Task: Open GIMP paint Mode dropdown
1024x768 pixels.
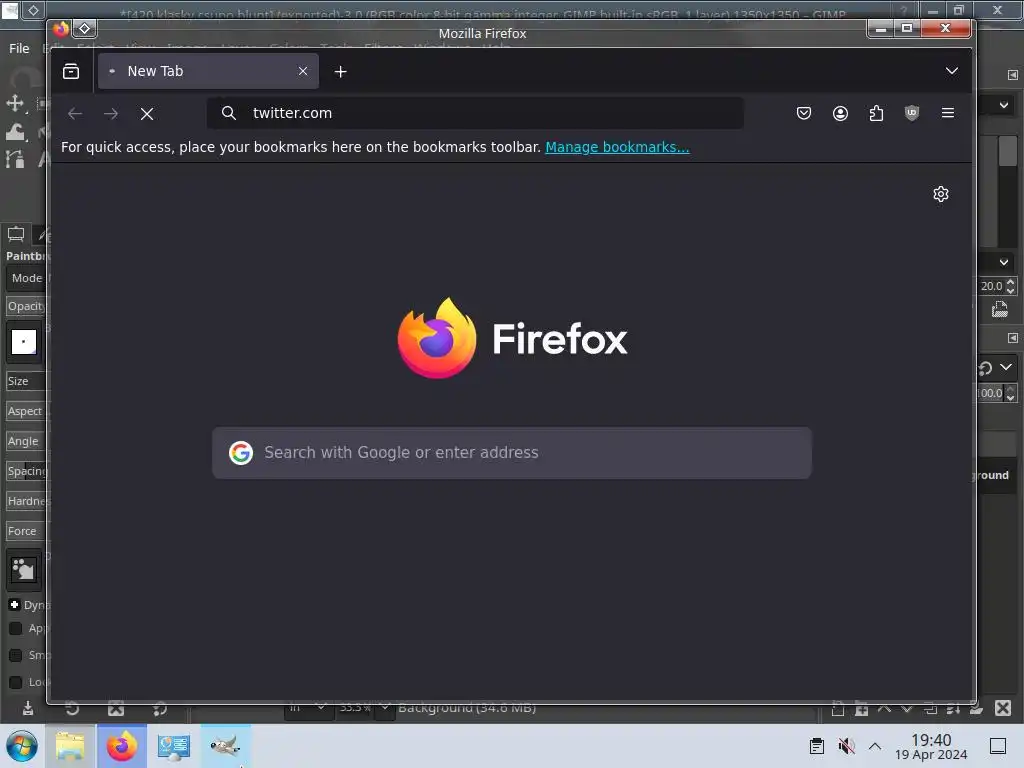Action: (x=27, y=278)
